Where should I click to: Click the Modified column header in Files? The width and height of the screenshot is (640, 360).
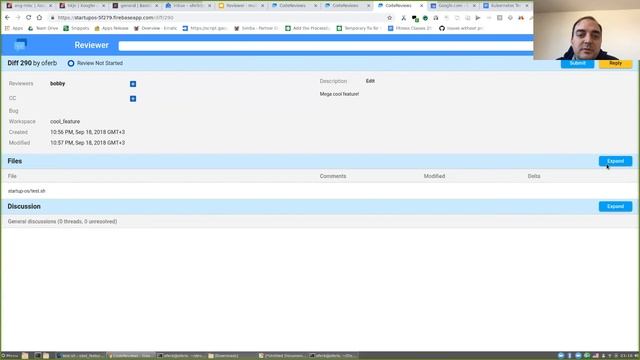(x=434, y=176)
